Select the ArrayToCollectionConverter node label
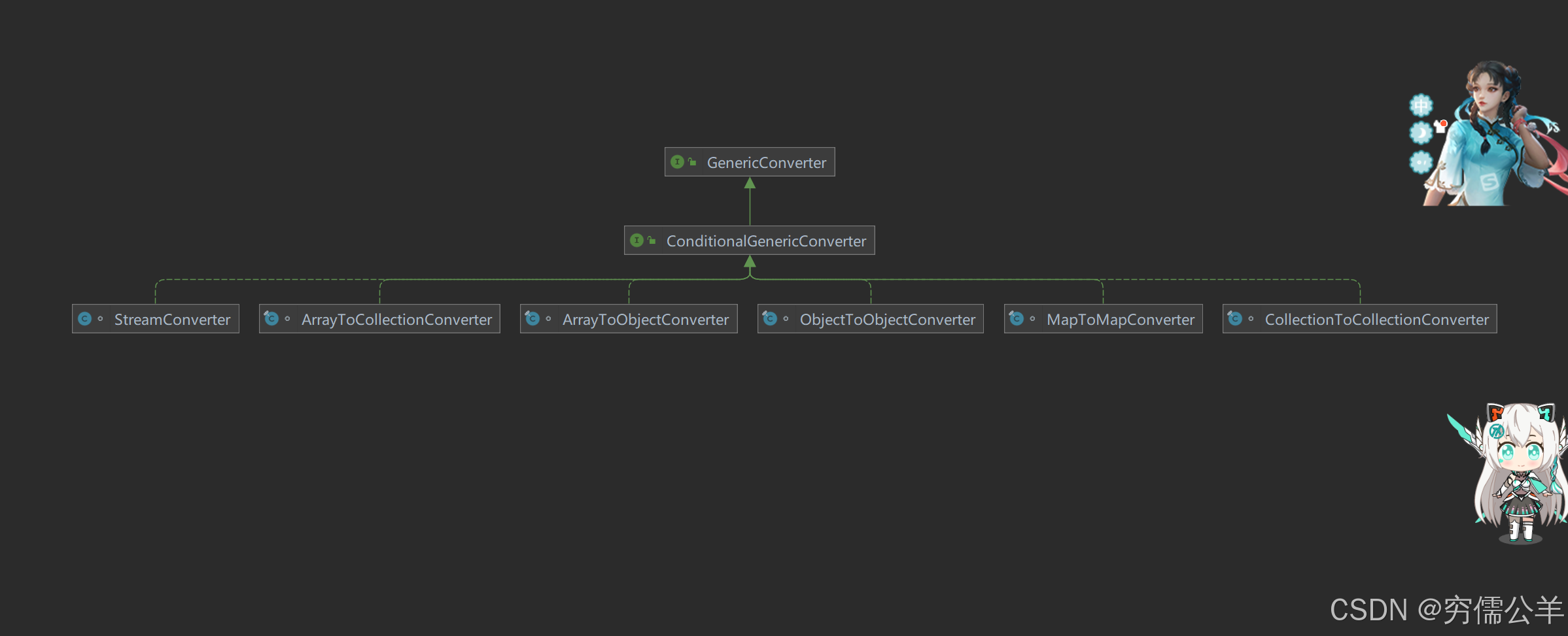This screenshot has width=1568, height=636. click(396, 319)
